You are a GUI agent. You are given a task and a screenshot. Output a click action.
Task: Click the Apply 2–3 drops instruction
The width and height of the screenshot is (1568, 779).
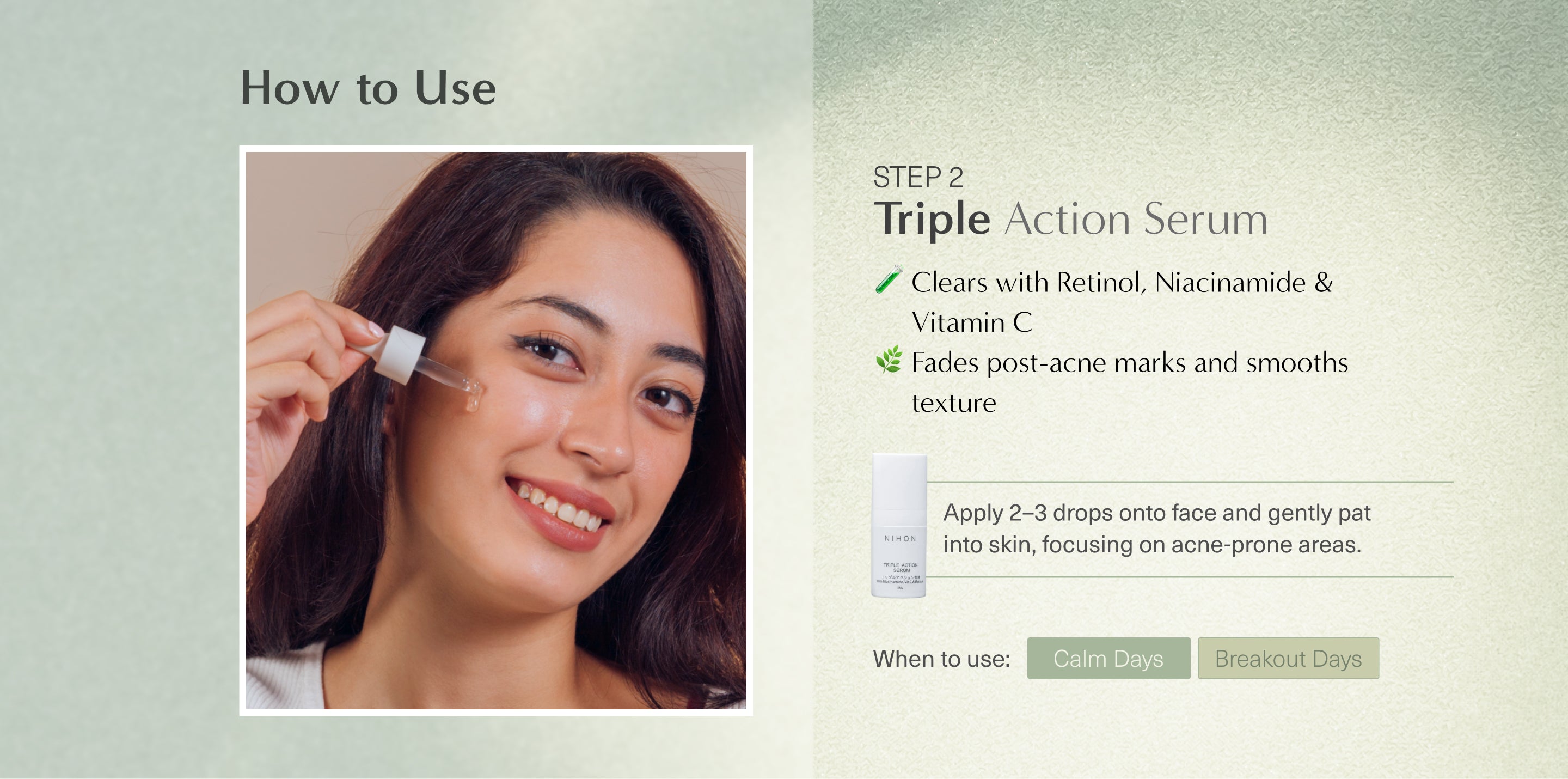[1156, 513]
